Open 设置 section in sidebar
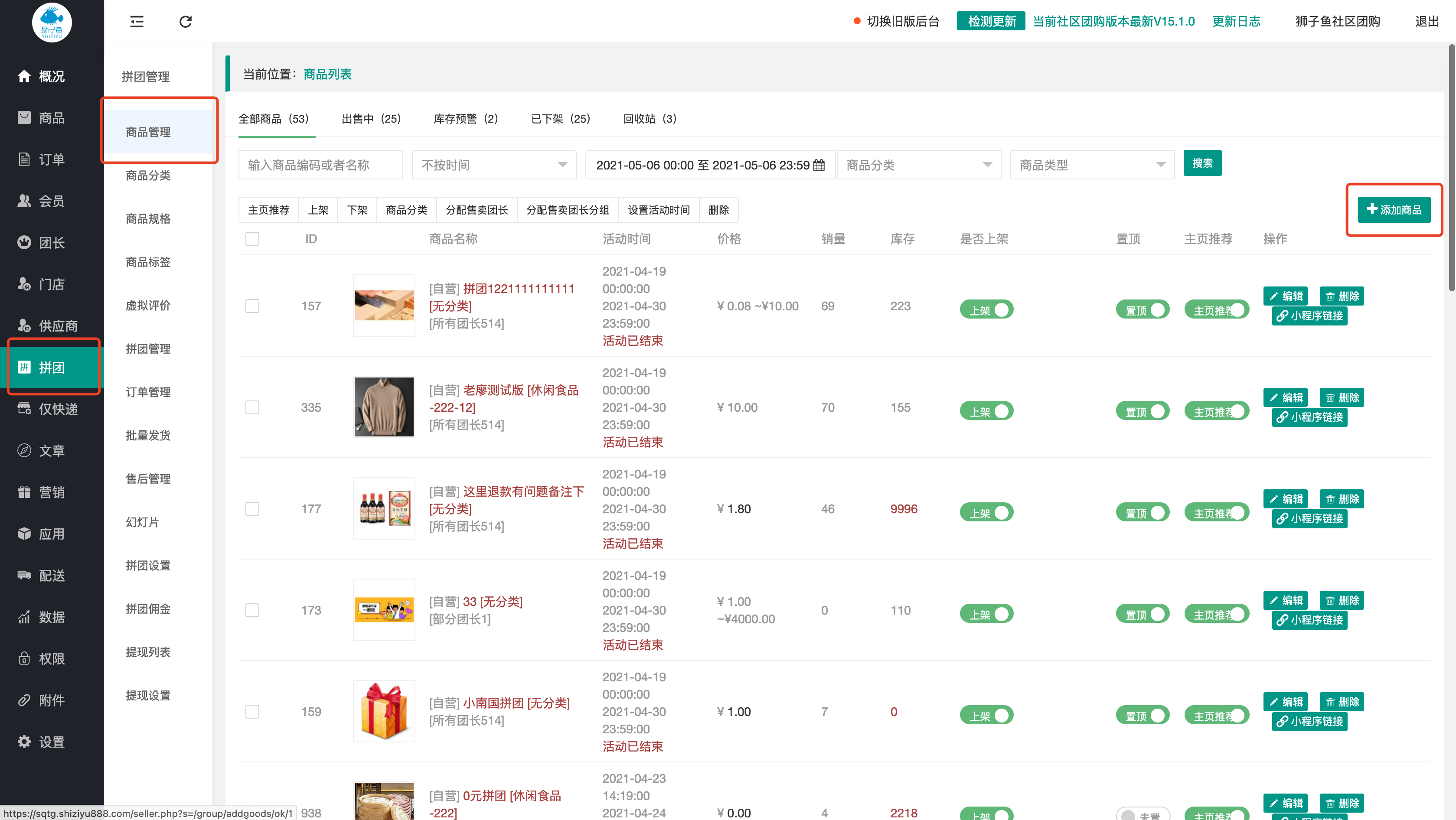Viewport: 1456px width, 820px height. click(52, 742)
